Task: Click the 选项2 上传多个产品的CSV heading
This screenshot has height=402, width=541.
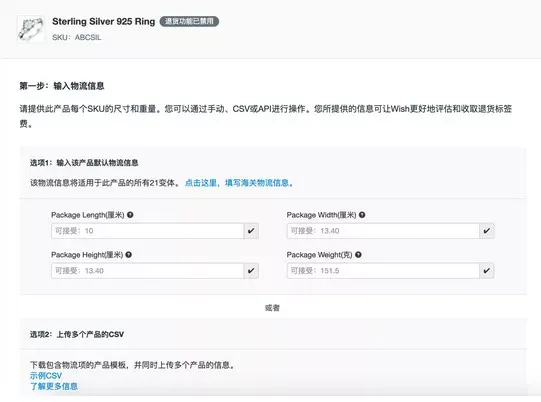Action: 77,334
